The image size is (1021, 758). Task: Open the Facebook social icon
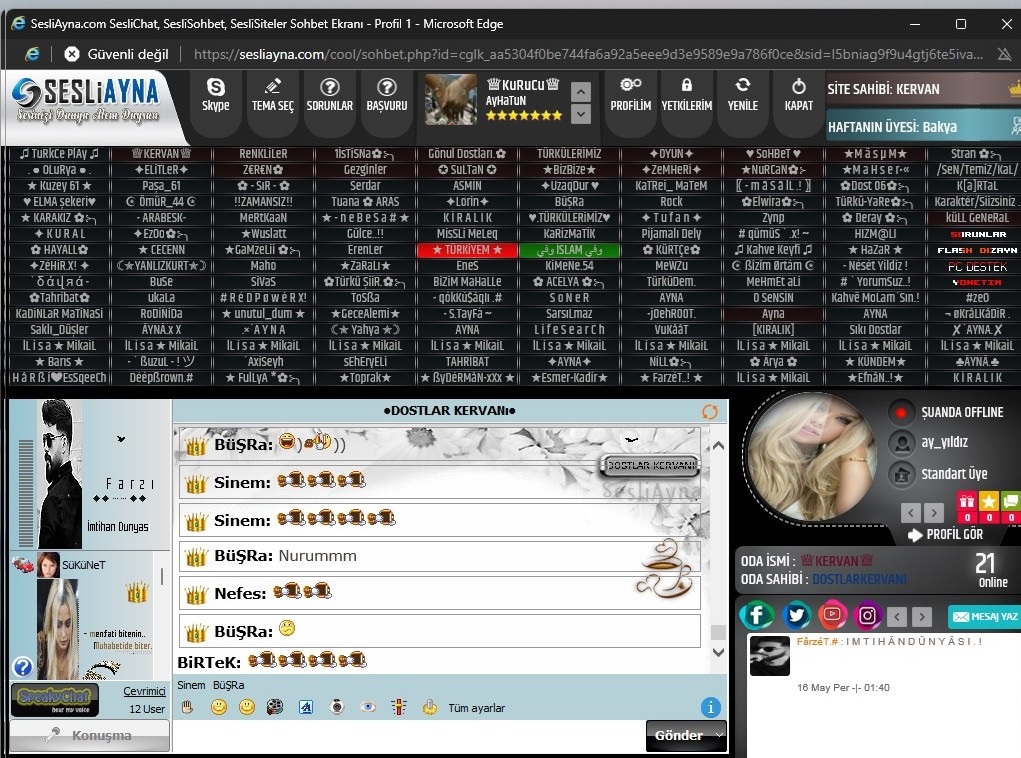click(757, 616)
